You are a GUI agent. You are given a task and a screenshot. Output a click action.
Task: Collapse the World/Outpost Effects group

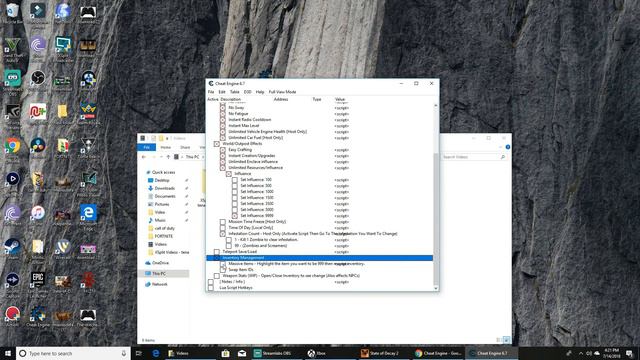coord(217,144)
